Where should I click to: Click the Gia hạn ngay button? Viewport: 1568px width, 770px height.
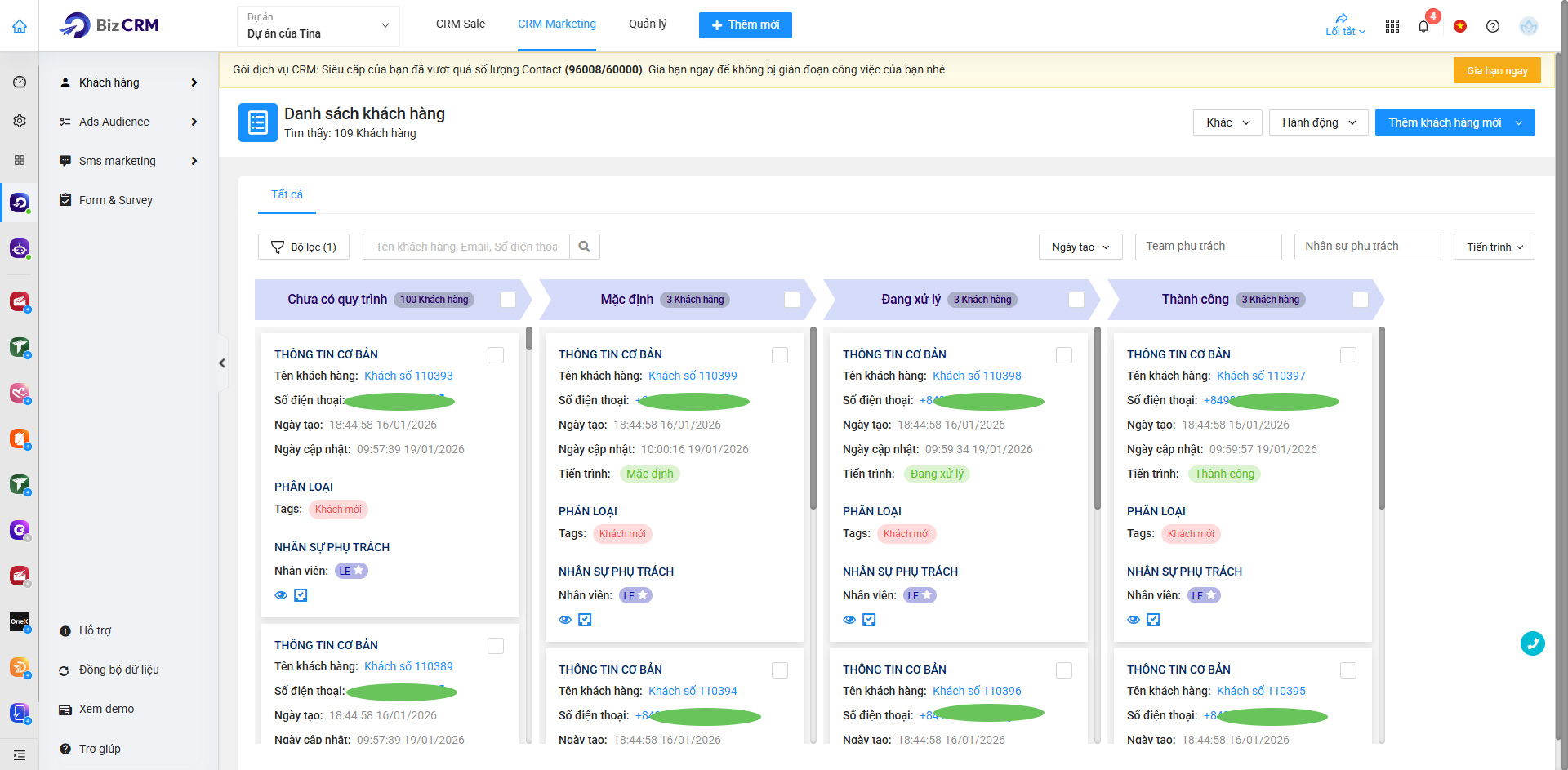point(1496,70)
